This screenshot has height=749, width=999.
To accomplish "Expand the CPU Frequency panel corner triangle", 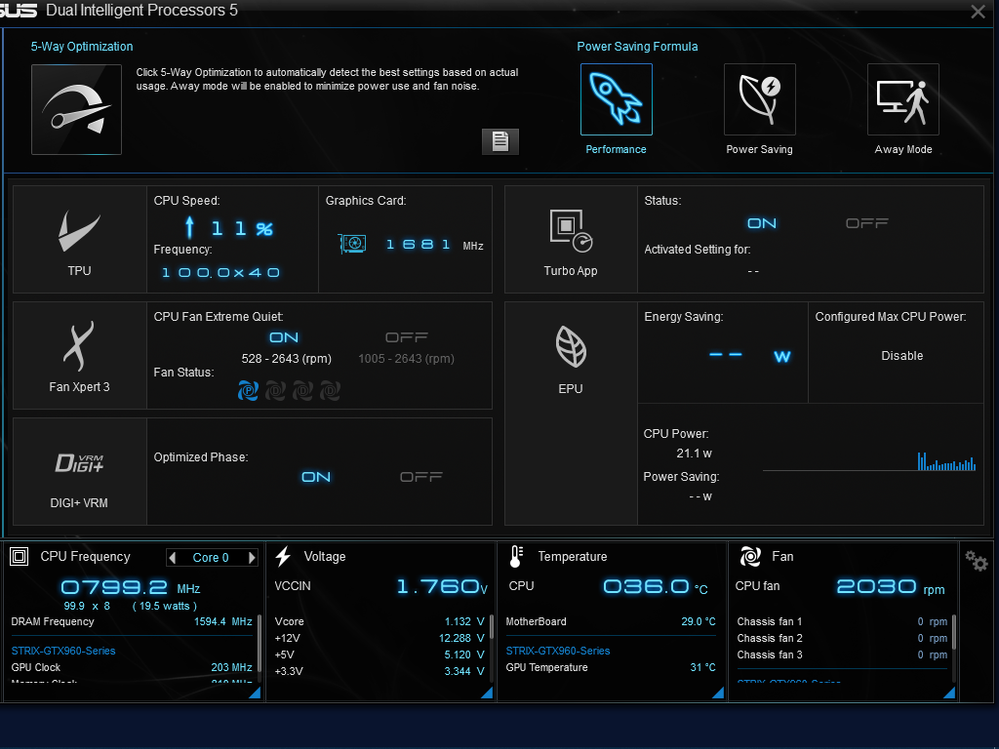I will pyautogui.click(x=255, y=693).
